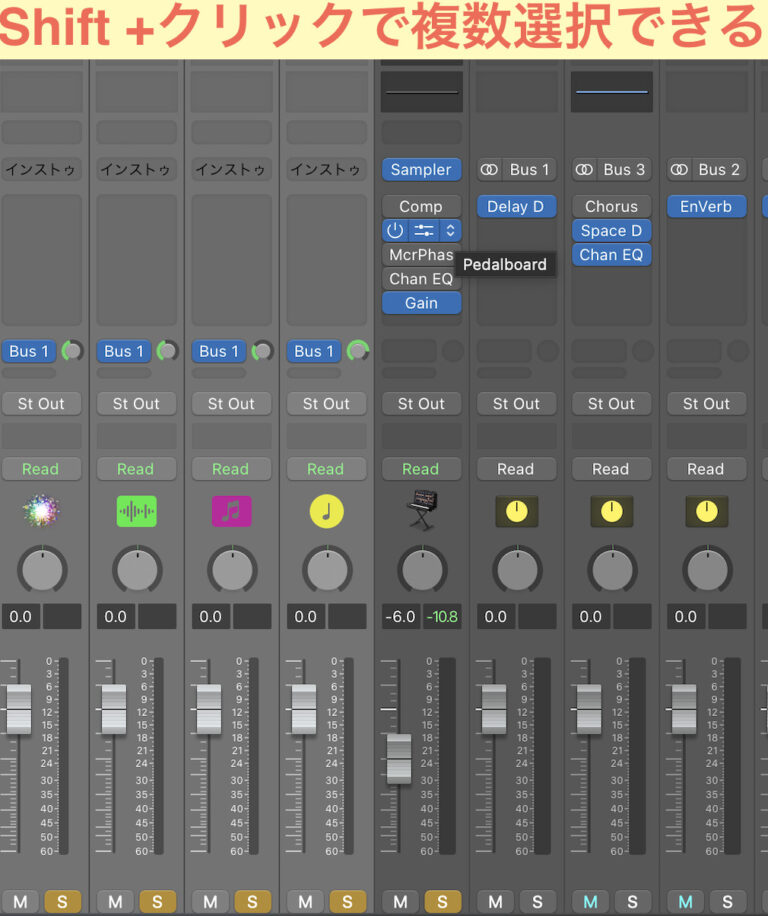Open Read automation menu on Sampler channel
The width and height of the screenshot is (768, 916).
(422, 469)
